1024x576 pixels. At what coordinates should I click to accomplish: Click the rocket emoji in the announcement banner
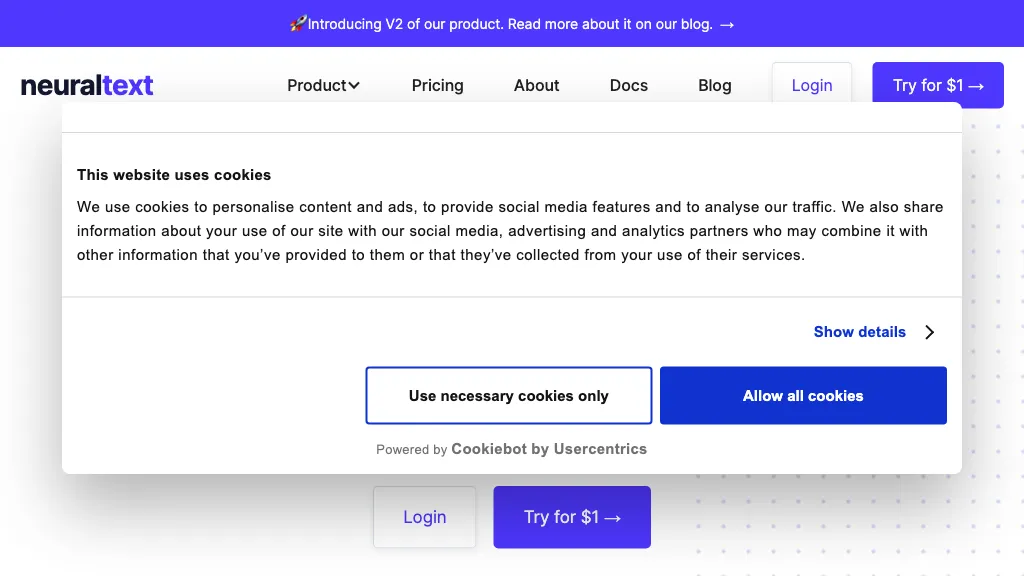click(x=300, y=23)
